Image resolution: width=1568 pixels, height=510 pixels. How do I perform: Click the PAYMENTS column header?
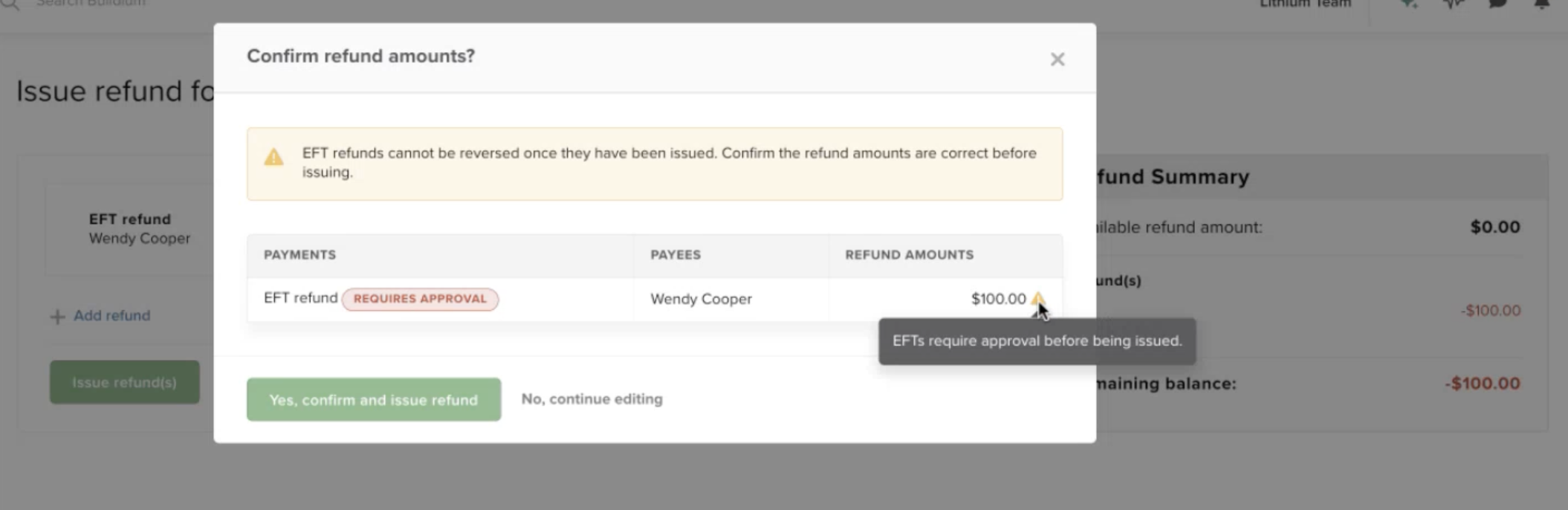pyautogui.click(x=299, y=255)
